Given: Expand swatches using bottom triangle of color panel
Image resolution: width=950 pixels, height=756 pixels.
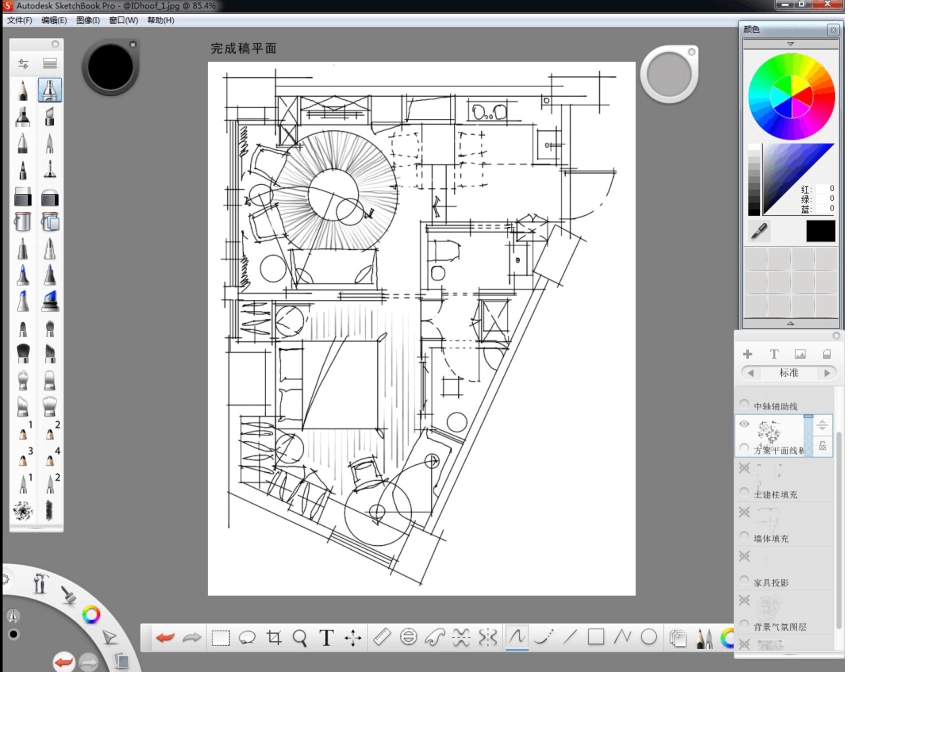Looking at the screenshot, I should 790,323.
